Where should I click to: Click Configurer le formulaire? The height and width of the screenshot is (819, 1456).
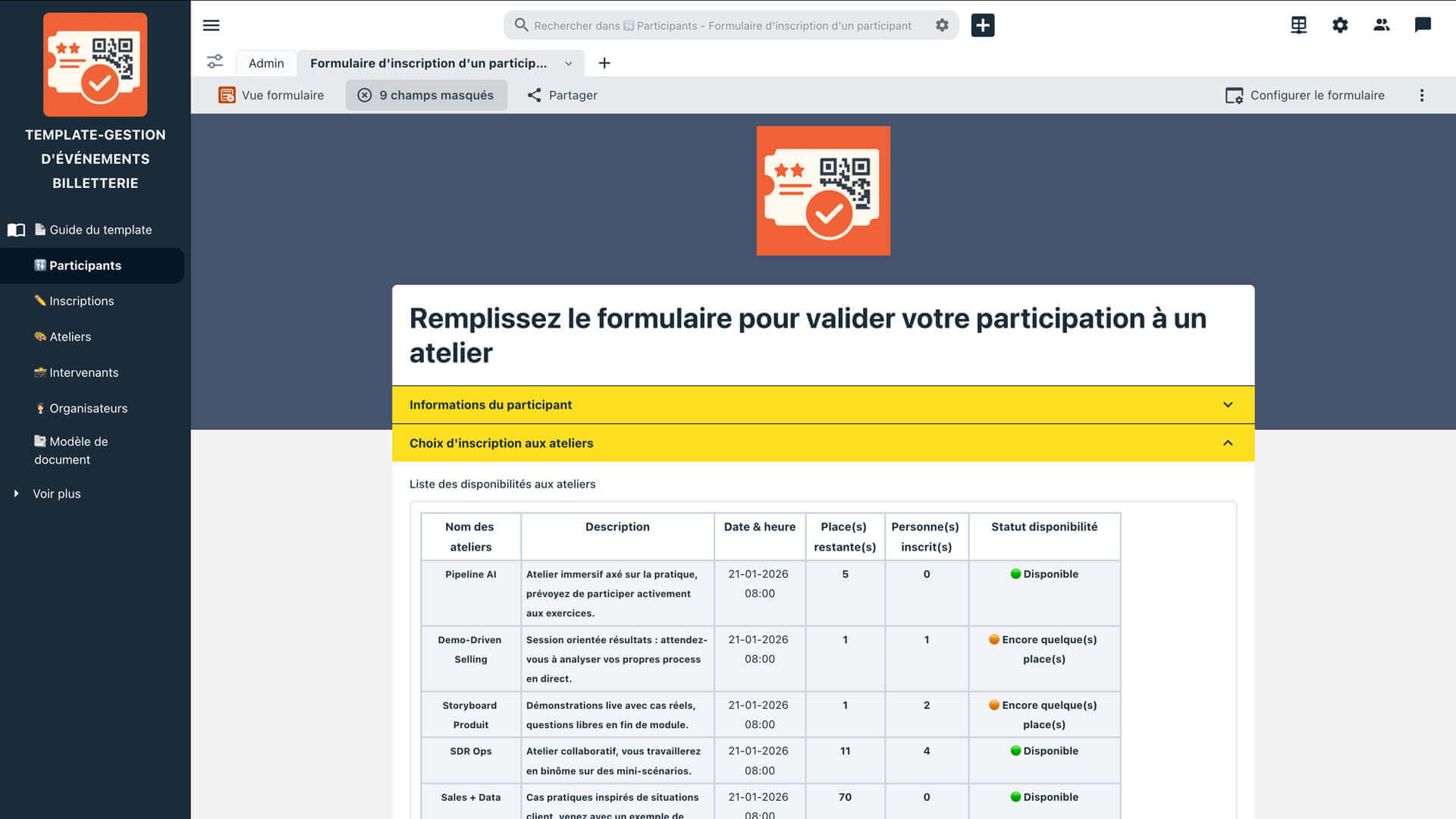click(1304, 95)
